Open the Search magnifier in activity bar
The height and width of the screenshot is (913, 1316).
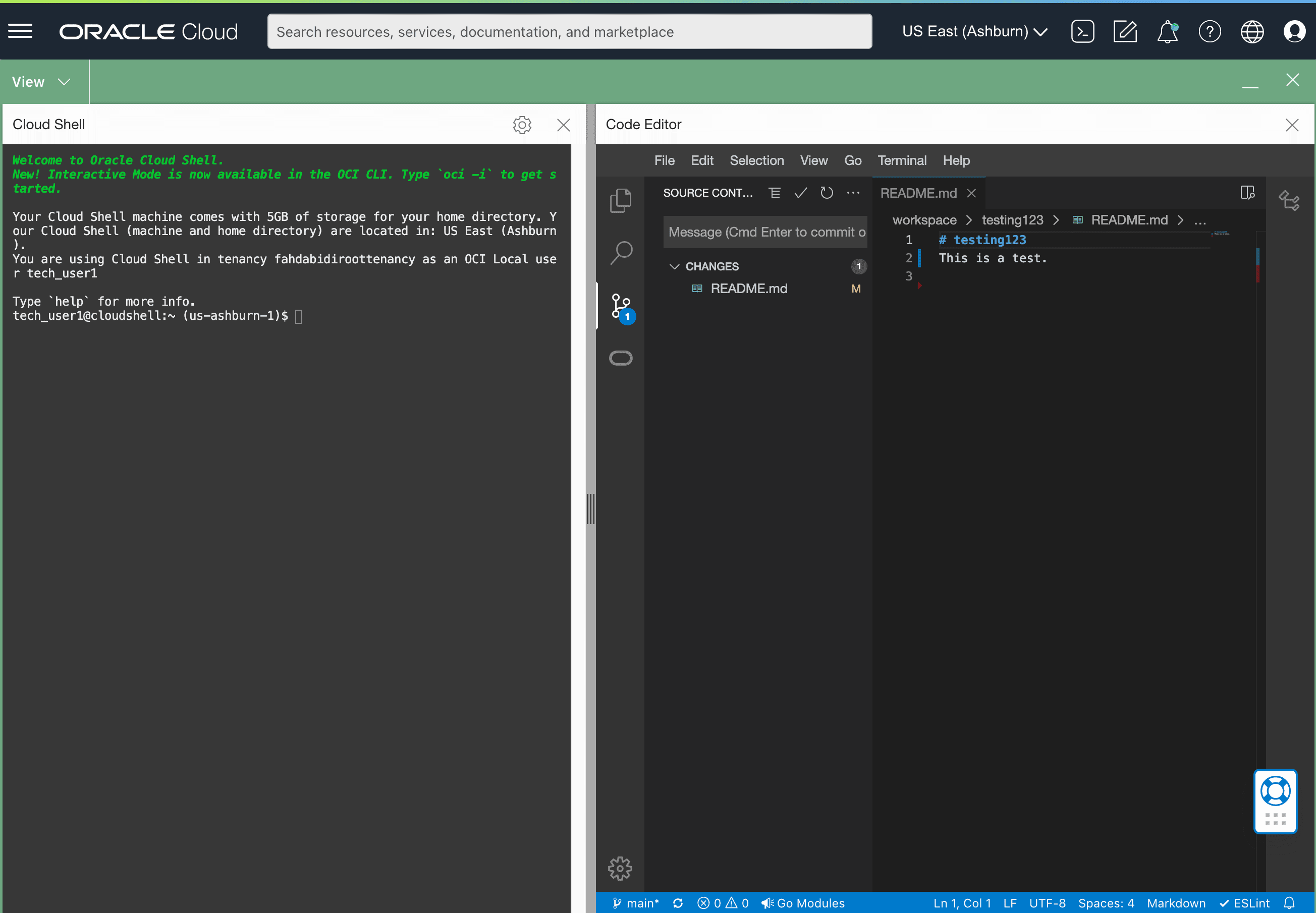click(x=620, y=252)
